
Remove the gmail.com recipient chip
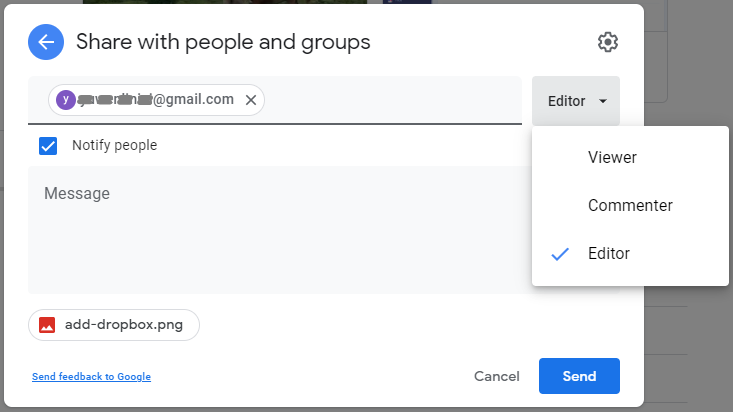pos(251,100)
